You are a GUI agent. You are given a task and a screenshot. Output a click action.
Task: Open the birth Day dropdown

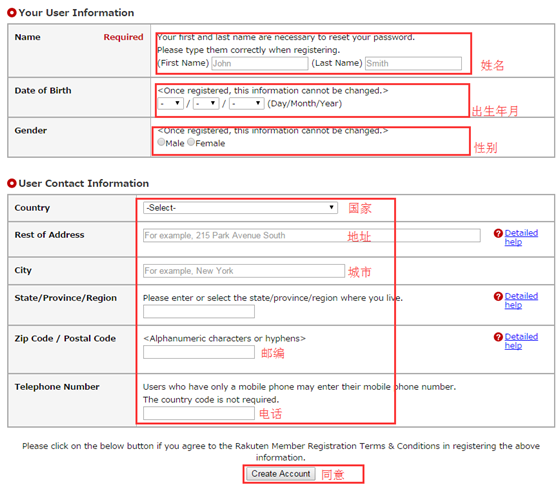170,104
